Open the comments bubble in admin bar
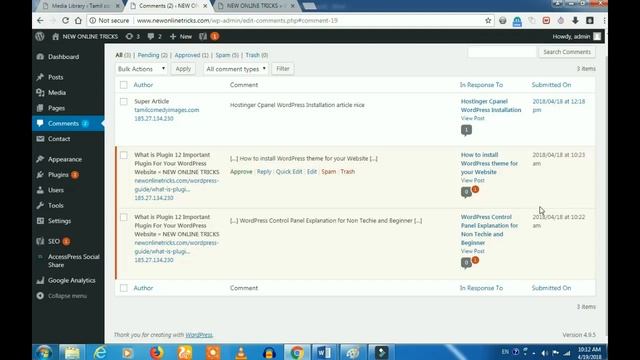 (154, 36)
